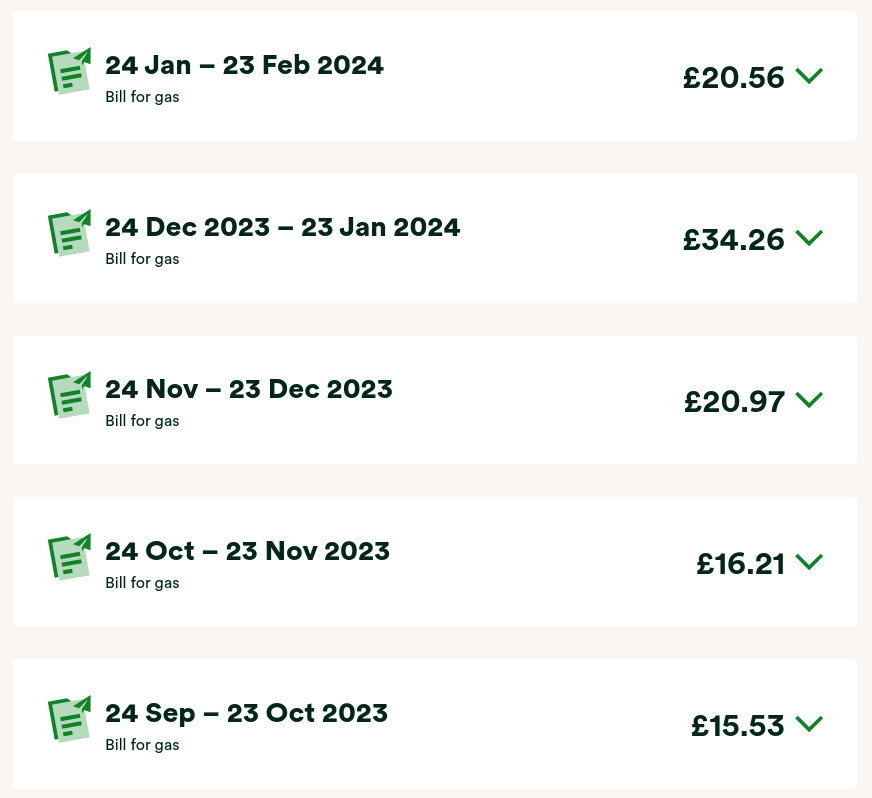Open the 24 Dec 2023 – 23 Jan 2024 bill
The width and height of the screenshot is (872, 798).
click(282, 228)
